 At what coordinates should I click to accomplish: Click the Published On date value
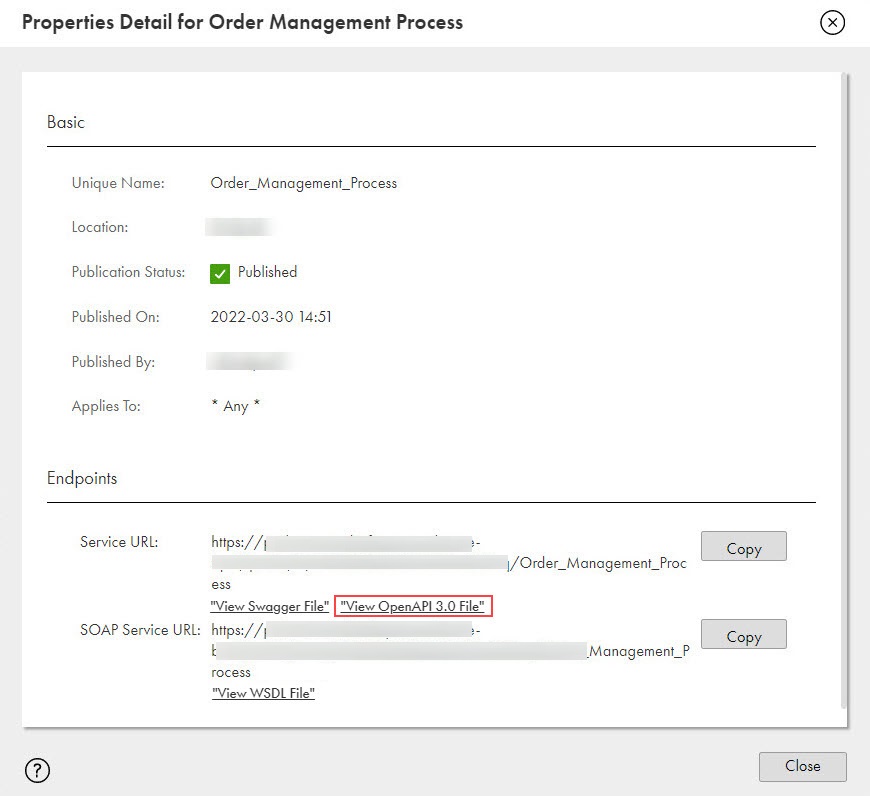[271, 317]
